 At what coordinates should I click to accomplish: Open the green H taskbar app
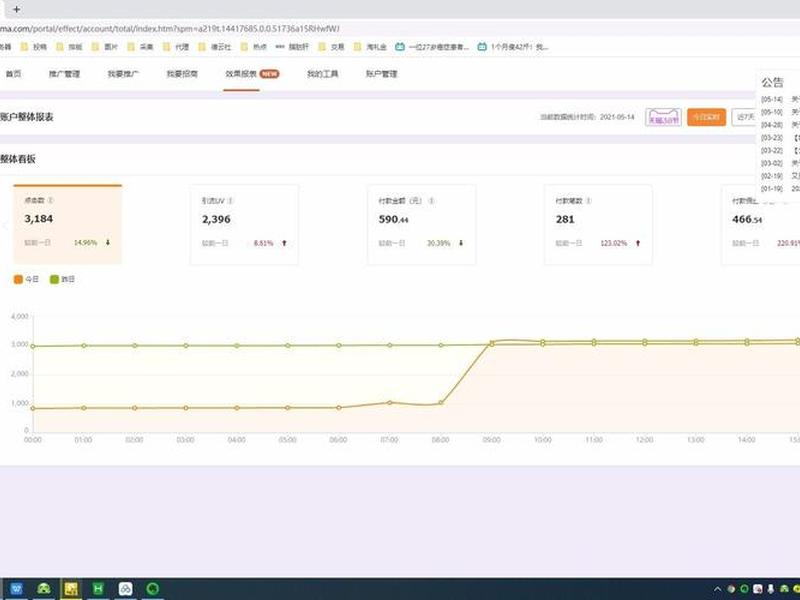[97, 589]
